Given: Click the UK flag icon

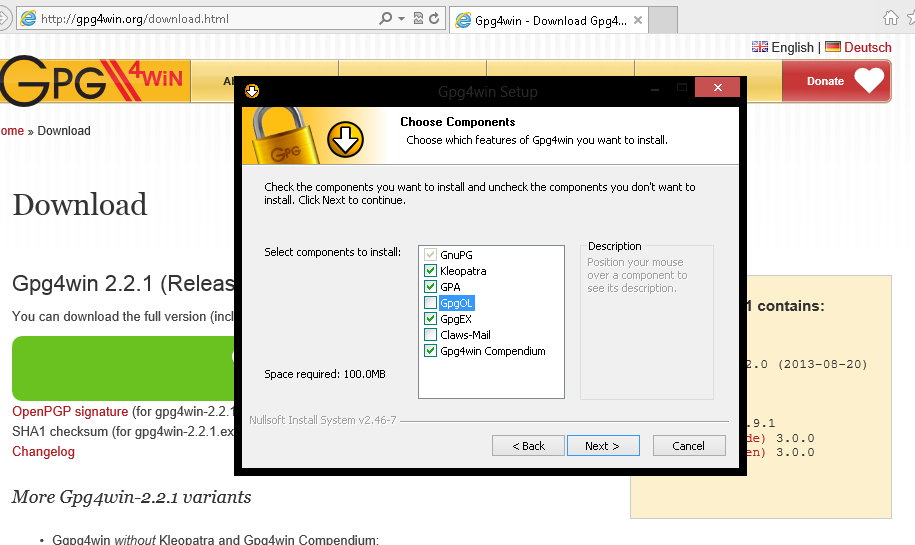Looking at the screenshot, I should [x=760, y=47].
